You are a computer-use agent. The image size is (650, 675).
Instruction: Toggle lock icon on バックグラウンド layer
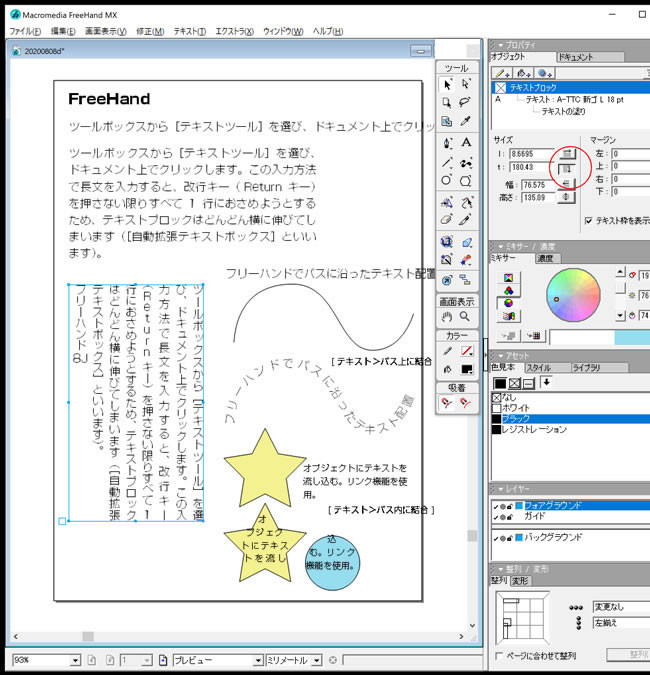pos(510,538)
